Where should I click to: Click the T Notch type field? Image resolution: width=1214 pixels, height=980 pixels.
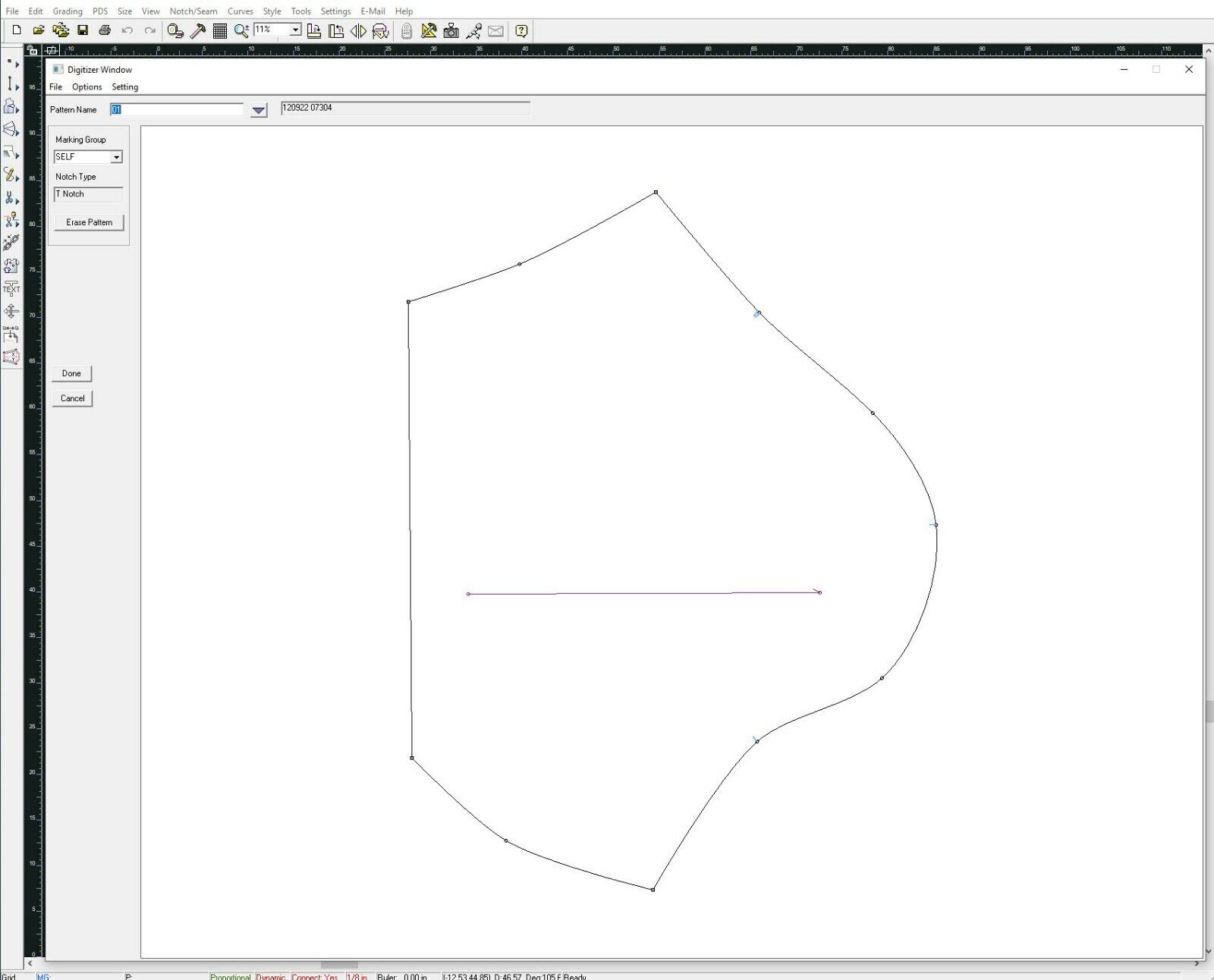coord(88,194)
